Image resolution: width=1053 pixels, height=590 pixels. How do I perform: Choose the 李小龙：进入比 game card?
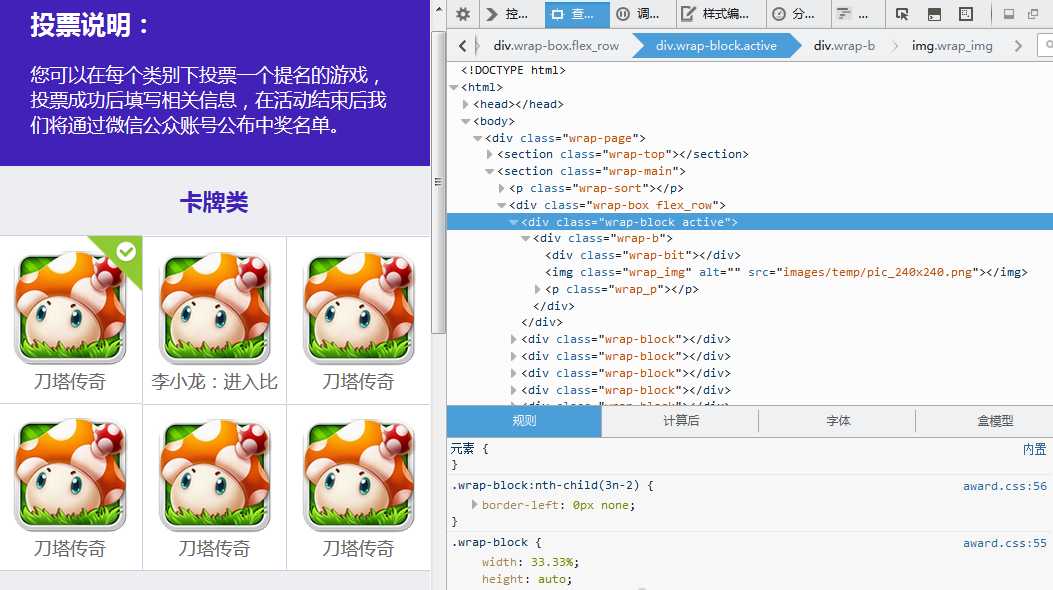(x=215, y=320)
